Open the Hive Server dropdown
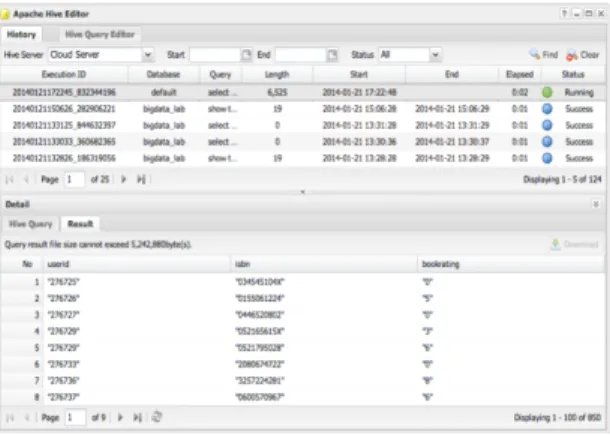Viewport: 610px width, 435px height. click(x=147, y=55)
